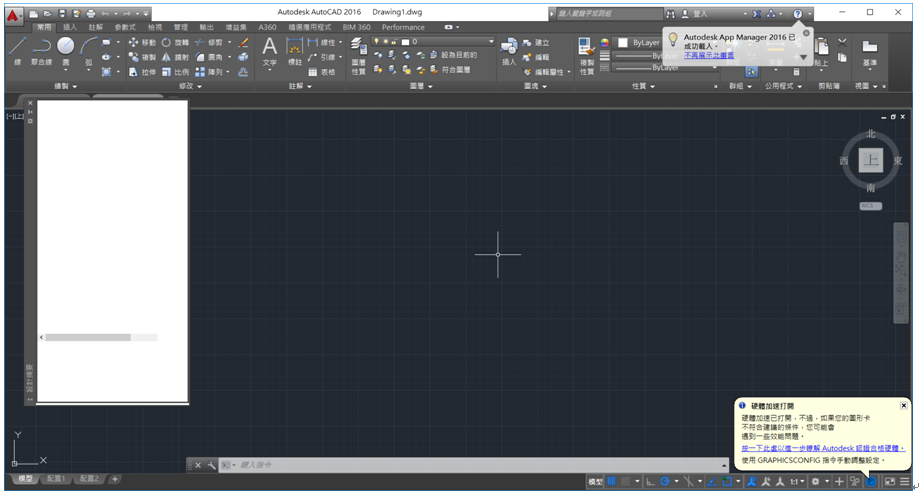Image resolution: width=921 pixels, height=497 pixels.
Task: Open customization menu in status bar
Action: [x=905, y=482]
